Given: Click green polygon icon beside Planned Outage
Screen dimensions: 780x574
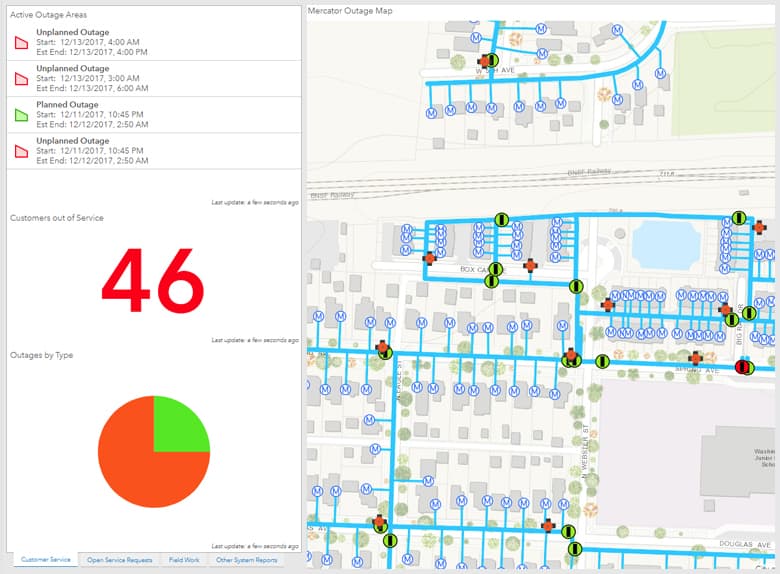Looking at the screenshot, I should point(20,115).
